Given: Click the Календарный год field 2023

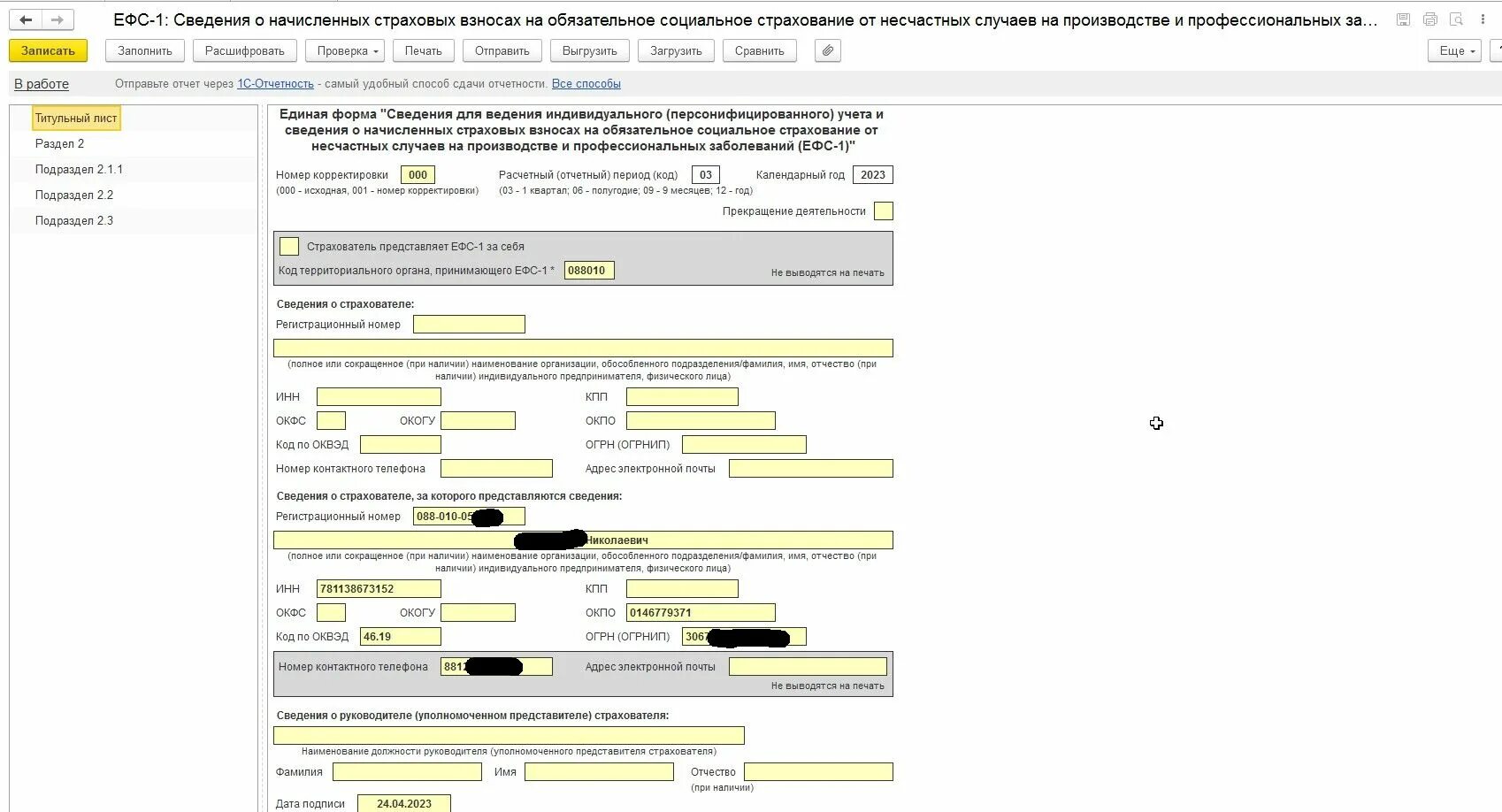Looking at the screenshot, I should [x=872, y=175].
